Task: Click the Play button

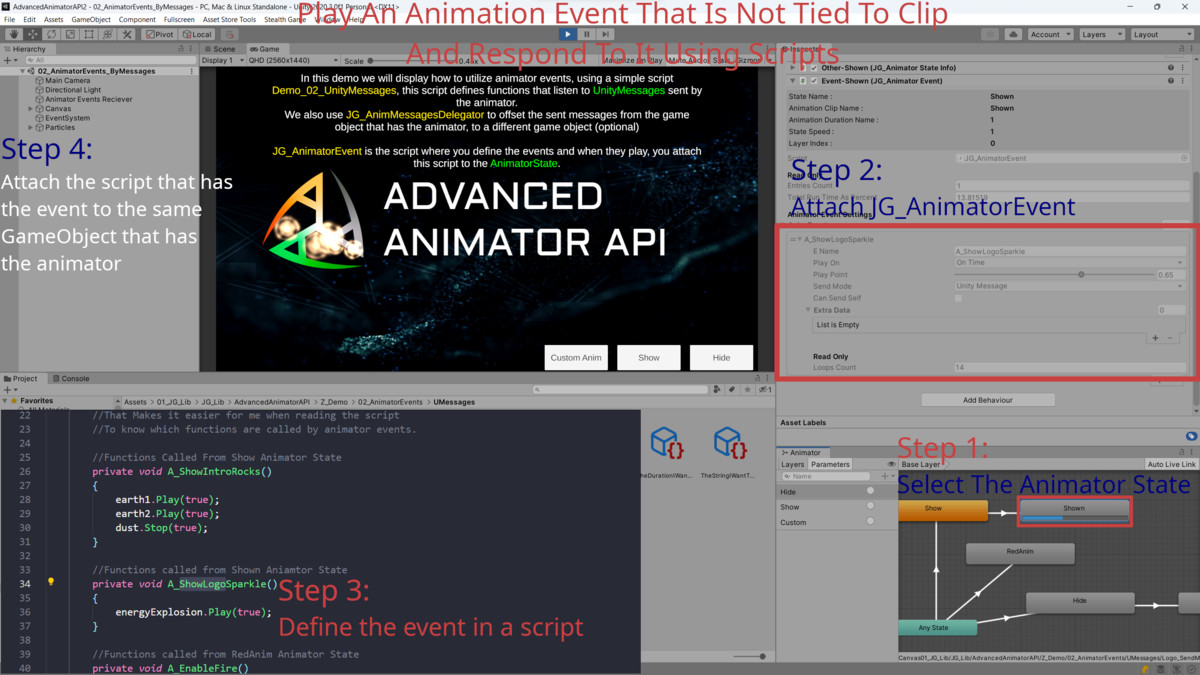Action: click(568, 34)
